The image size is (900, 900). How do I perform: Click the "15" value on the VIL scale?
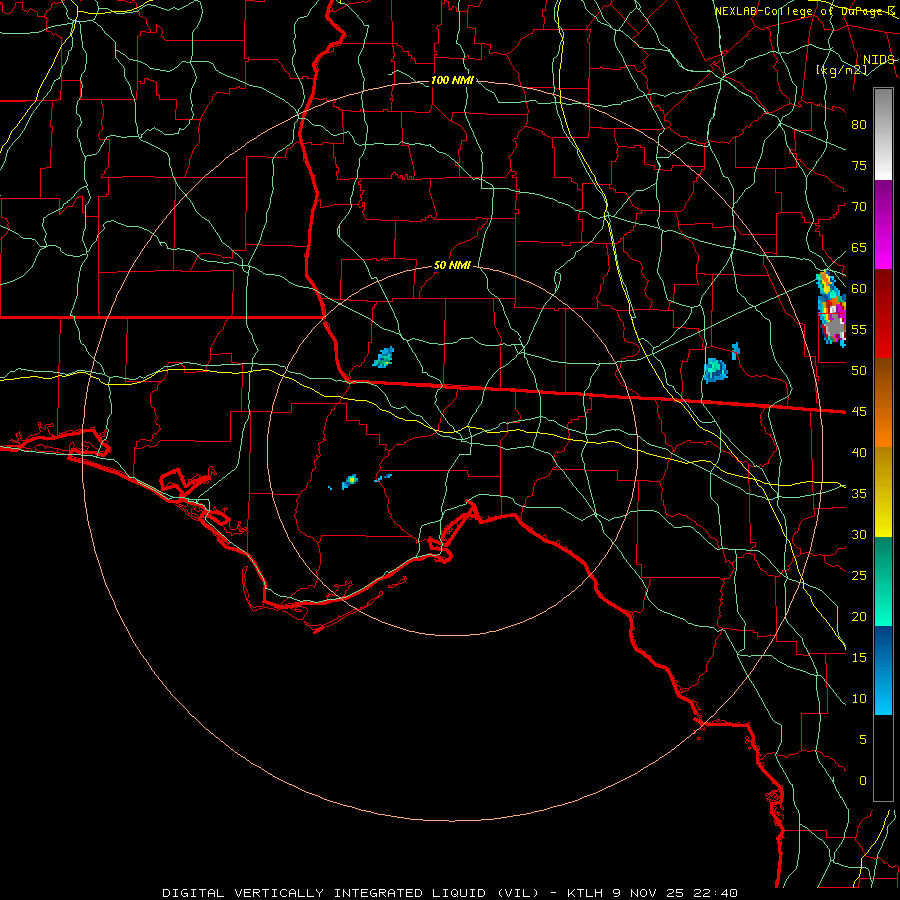pos(859,658)
